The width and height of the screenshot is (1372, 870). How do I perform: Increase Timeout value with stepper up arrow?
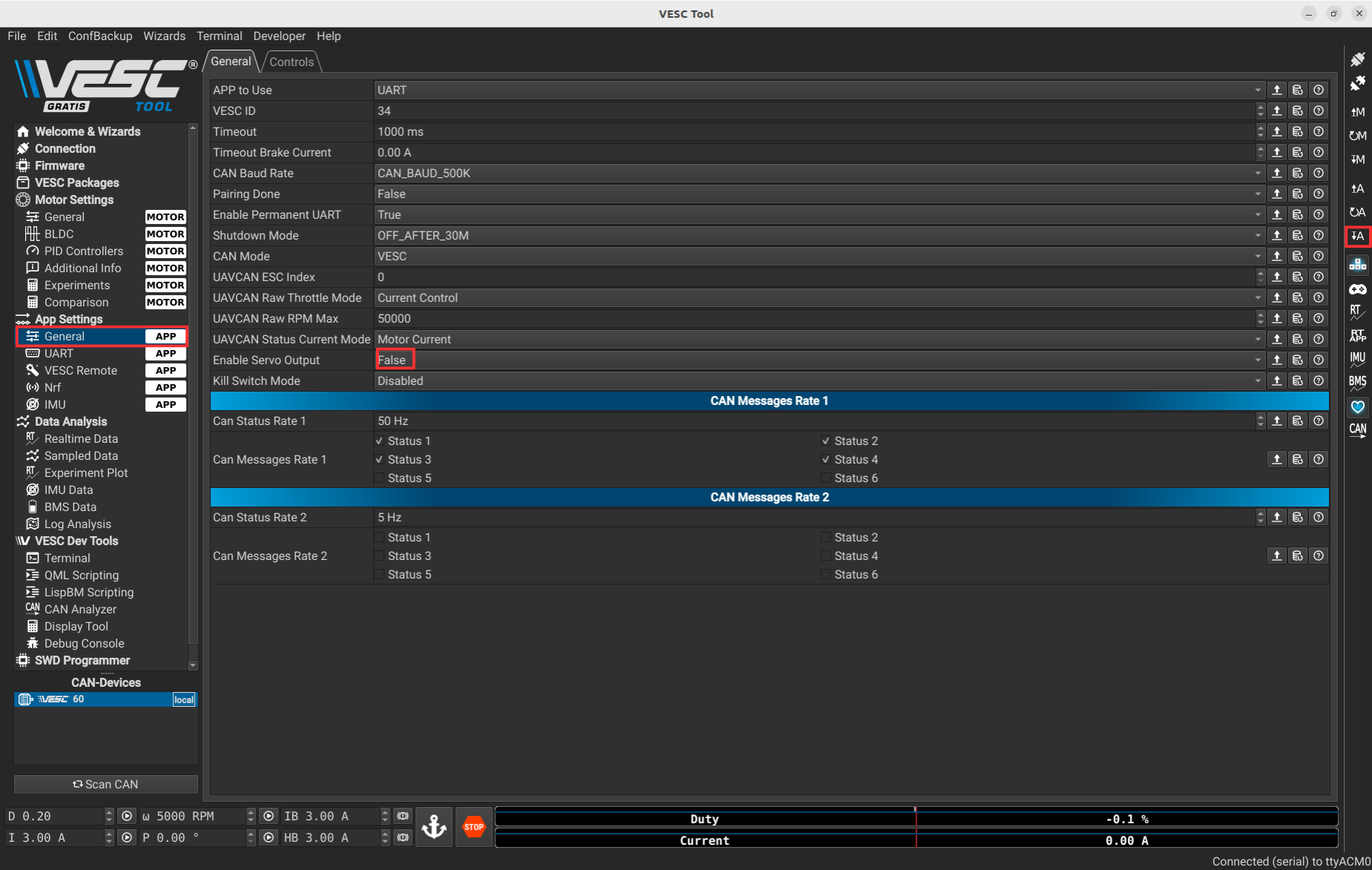click(x=1260, y=128)
